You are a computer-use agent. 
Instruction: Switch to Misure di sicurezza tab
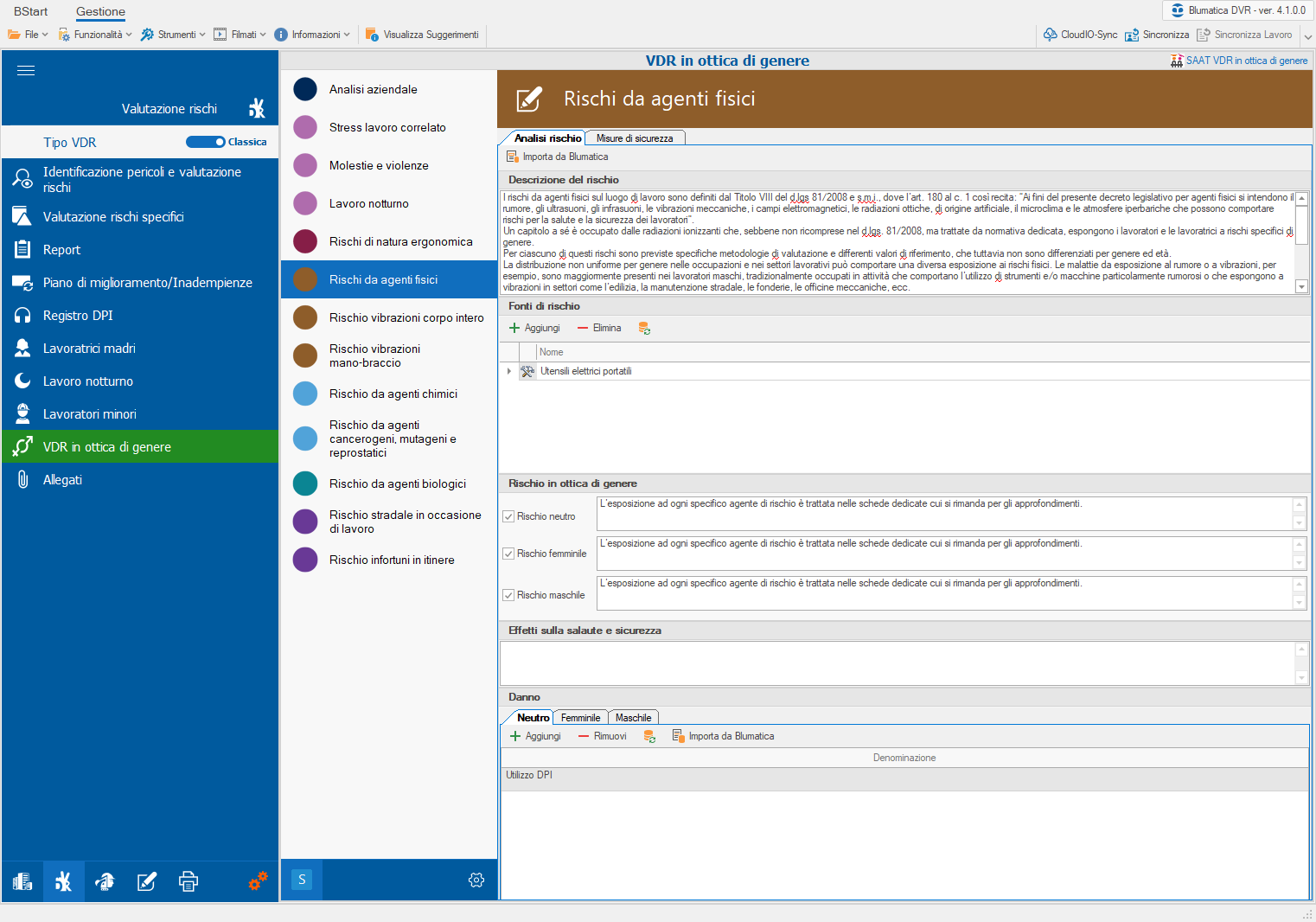tap(635, 138)
